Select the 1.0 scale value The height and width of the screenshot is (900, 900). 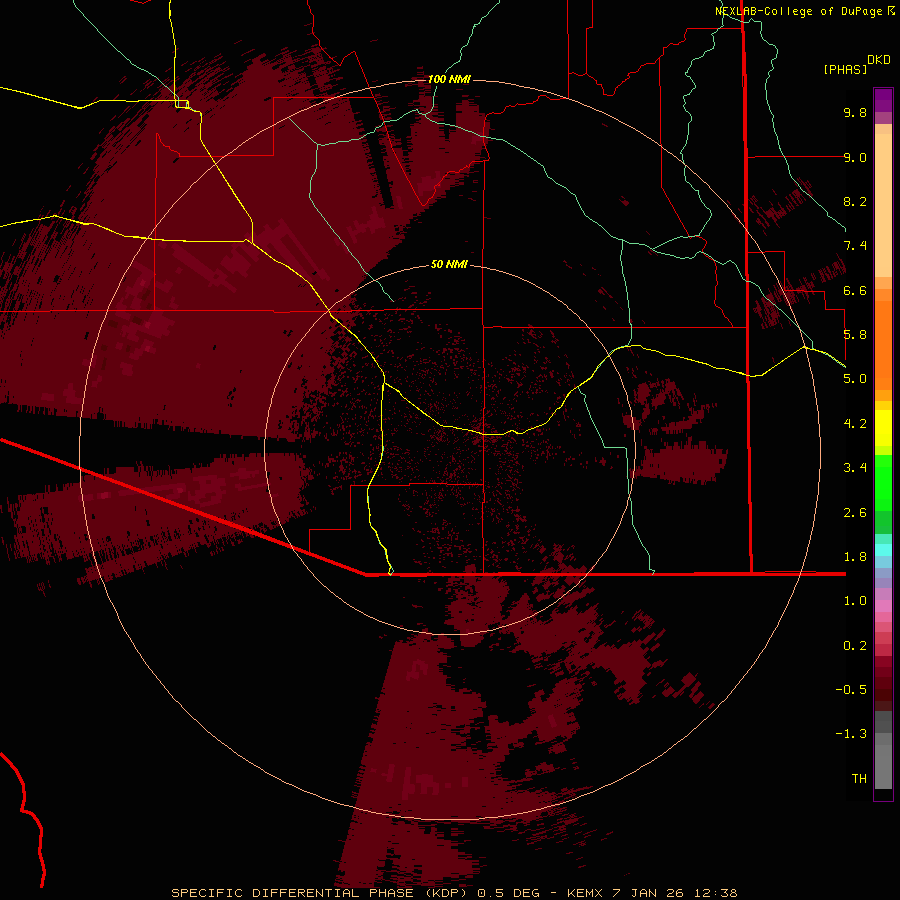pyautogui.click(x=855, y=601)
